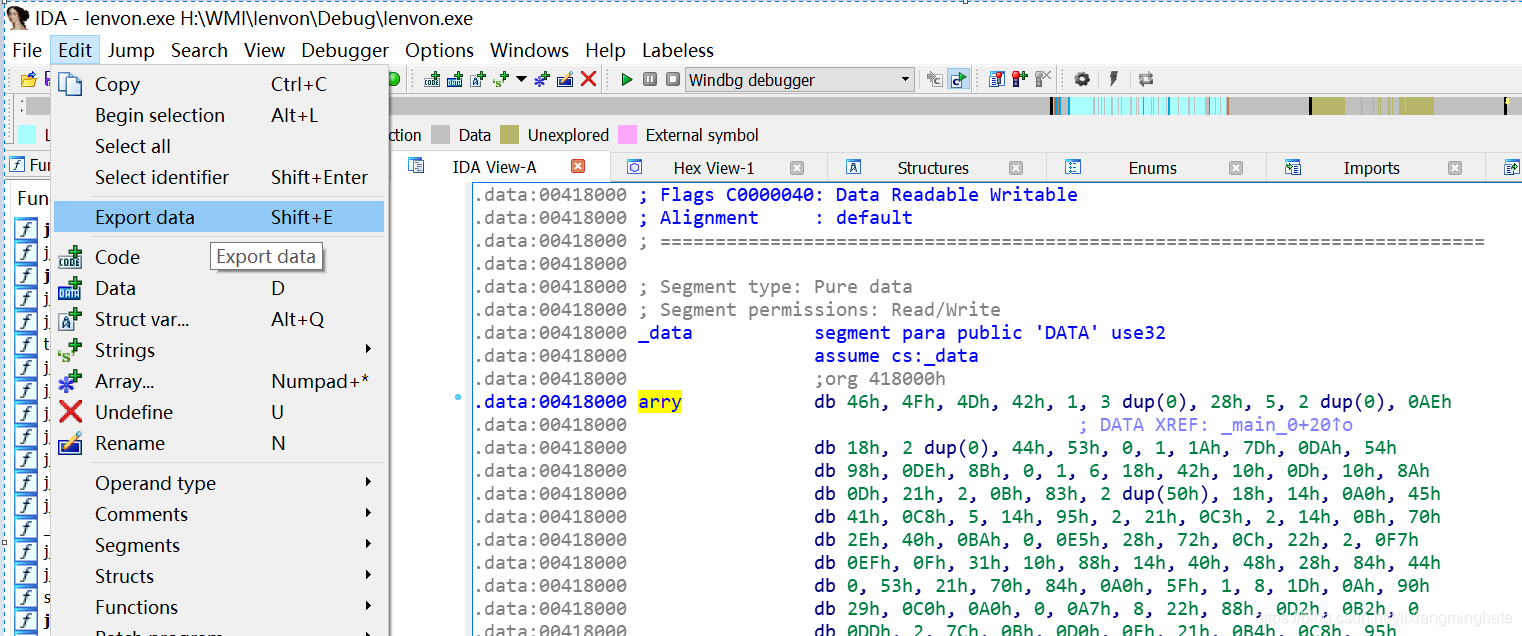
Task: Expand the Strings submenu
Action: click(219, 350)
